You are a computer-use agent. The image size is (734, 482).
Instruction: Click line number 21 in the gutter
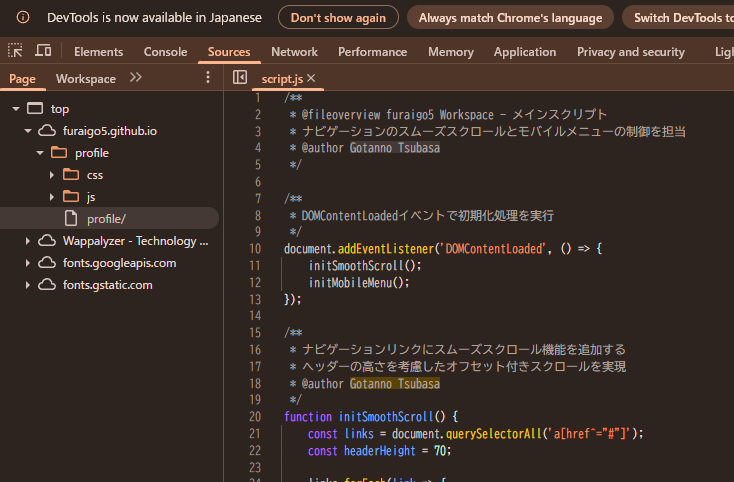pyautogui.click(x=255, y=433)
